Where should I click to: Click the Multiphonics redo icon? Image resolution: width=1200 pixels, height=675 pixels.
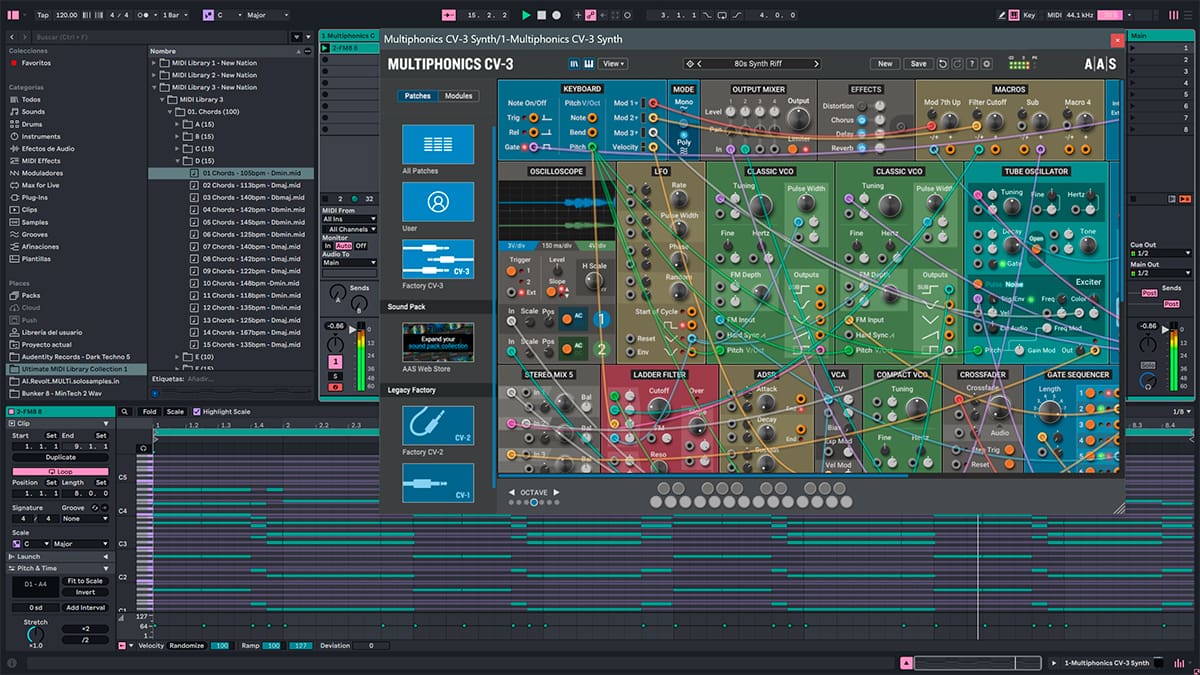[957, 63]
